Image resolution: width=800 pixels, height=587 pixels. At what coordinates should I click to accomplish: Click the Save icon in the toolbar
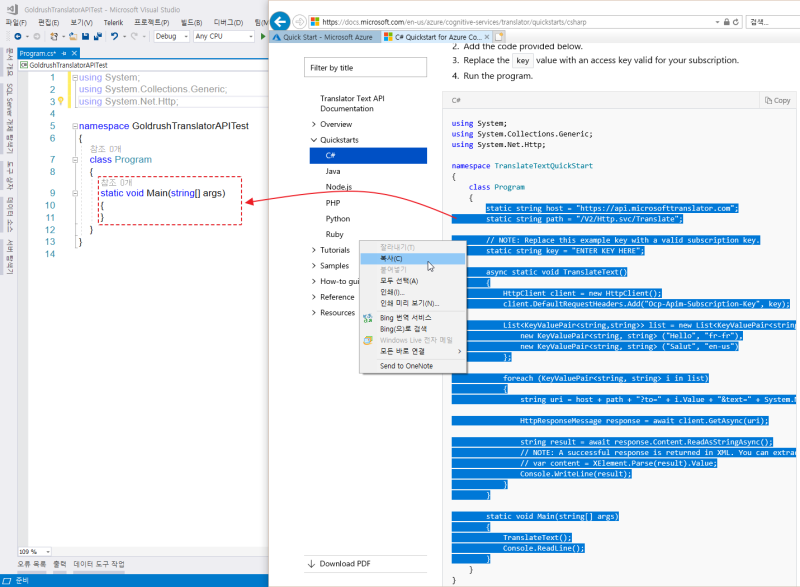[86, 35]
